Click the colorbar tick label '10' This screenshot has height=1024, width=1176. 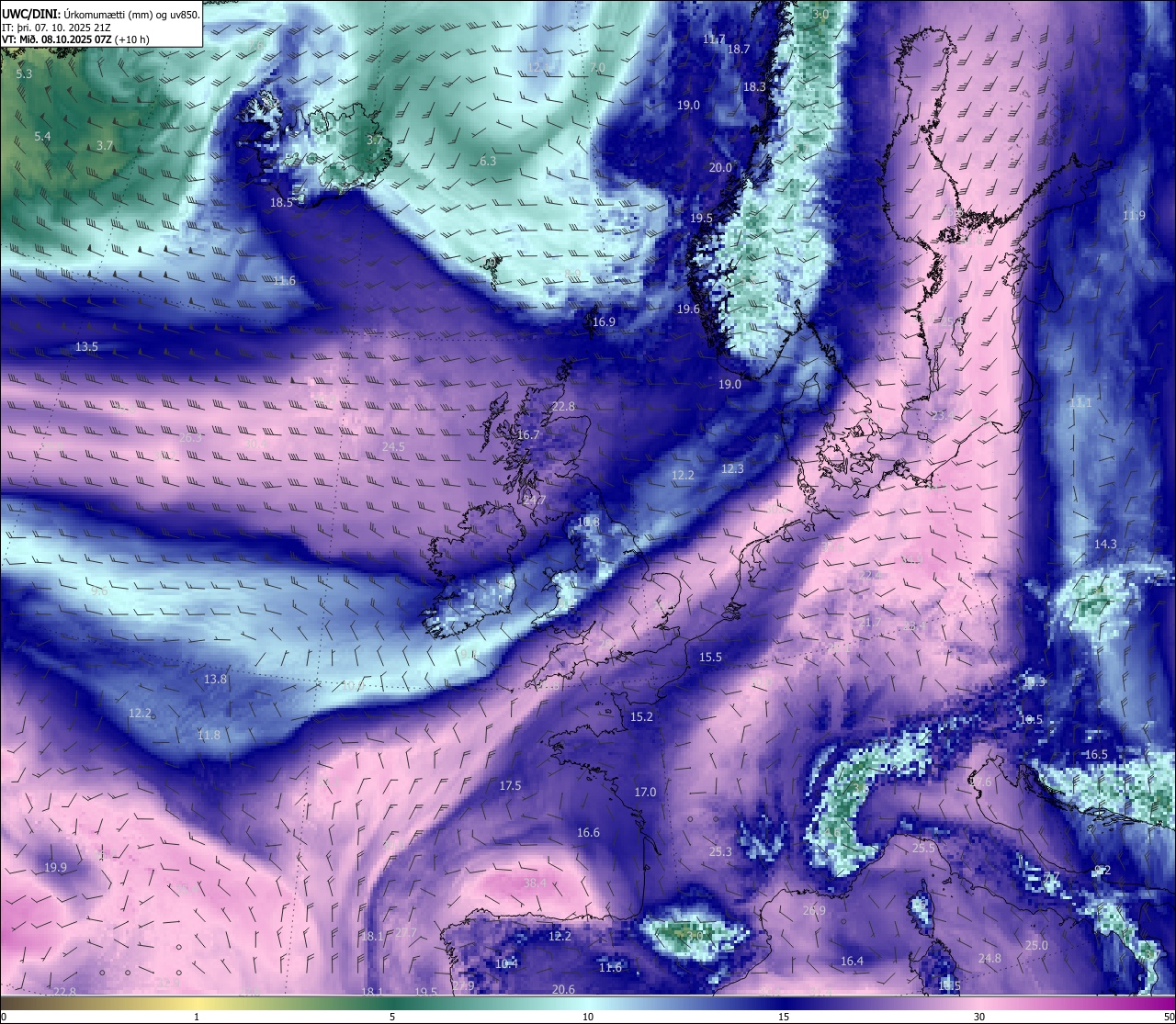pyautogui.click(x=588, y=1017)
